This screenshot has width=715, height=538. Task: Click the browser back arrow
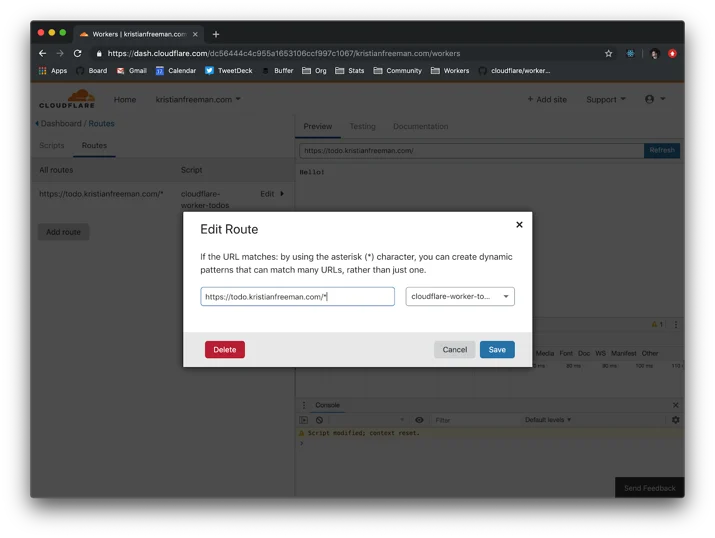click(x=42, y=53)
